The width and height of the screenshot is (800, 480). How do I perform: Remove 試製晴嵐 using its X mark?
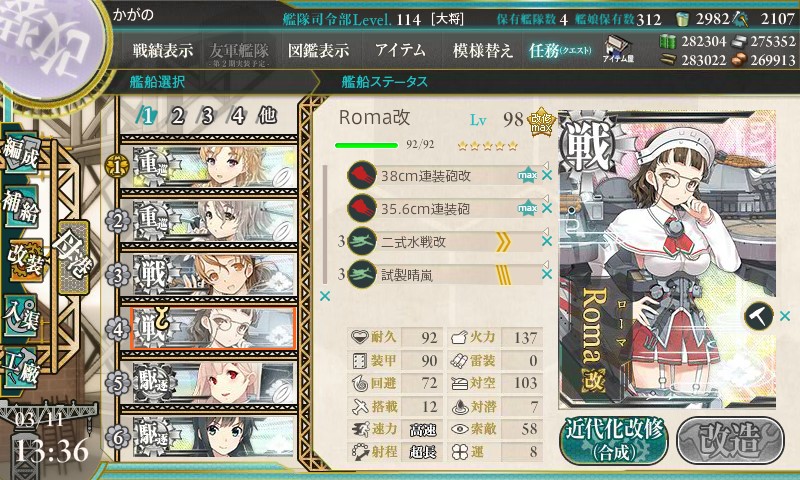pyautogui.click(x=547, y=274)
